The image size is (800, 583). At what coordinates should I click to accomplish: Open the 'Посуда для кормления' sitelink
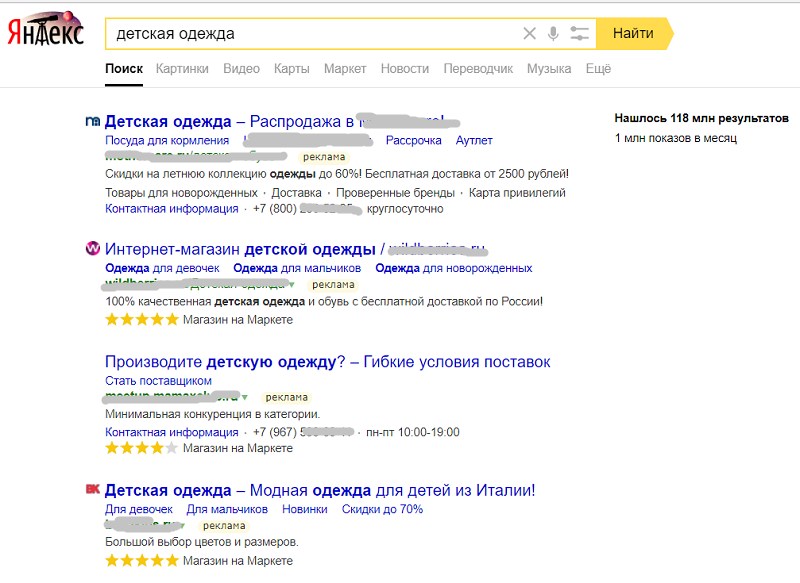[x=167, y=140]
